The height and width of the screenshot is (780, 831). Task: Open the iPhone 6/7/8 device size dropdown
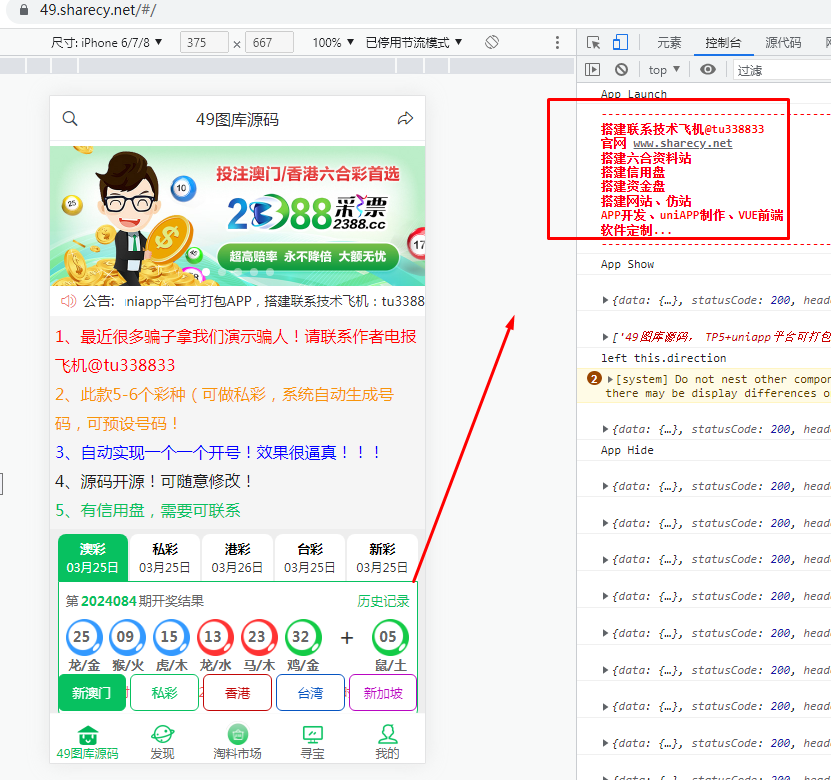click(x=107, y=42)
